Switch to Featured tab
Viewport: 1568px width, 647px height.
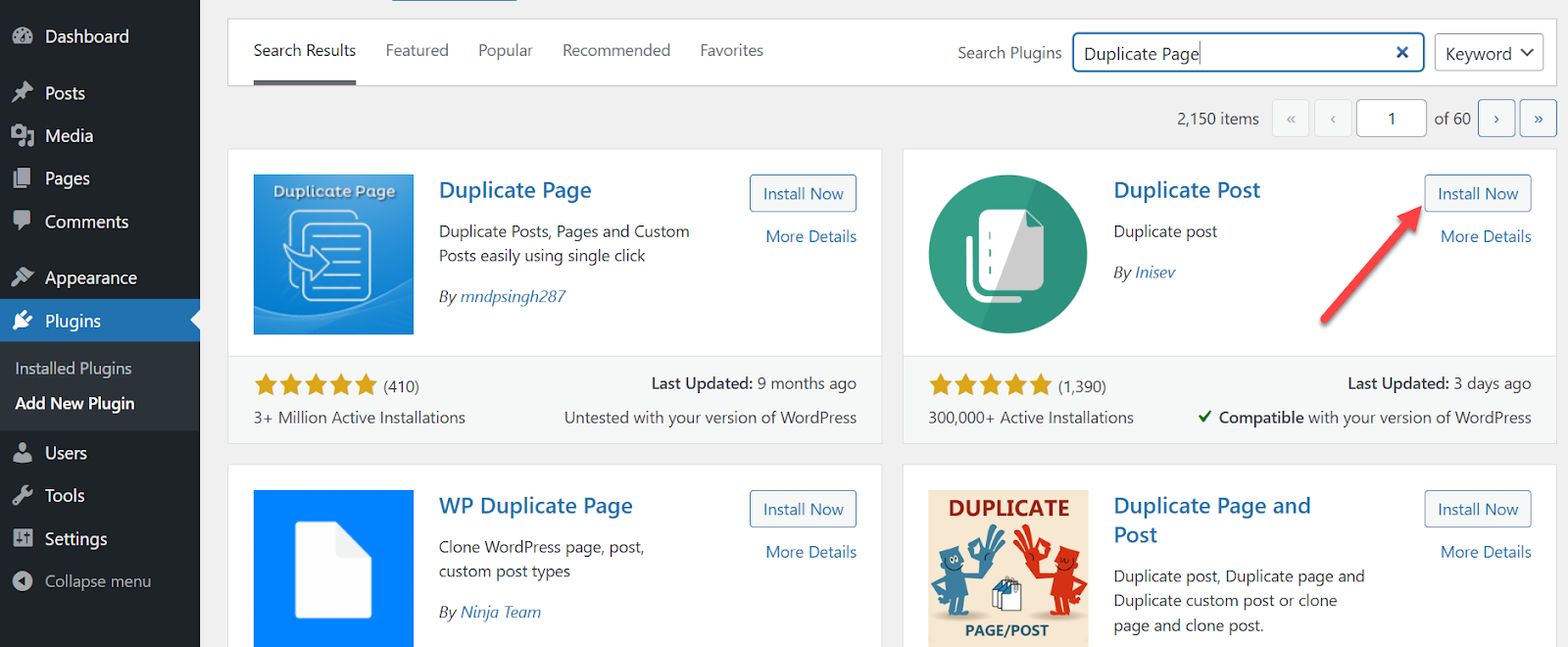tap(416, 50)
